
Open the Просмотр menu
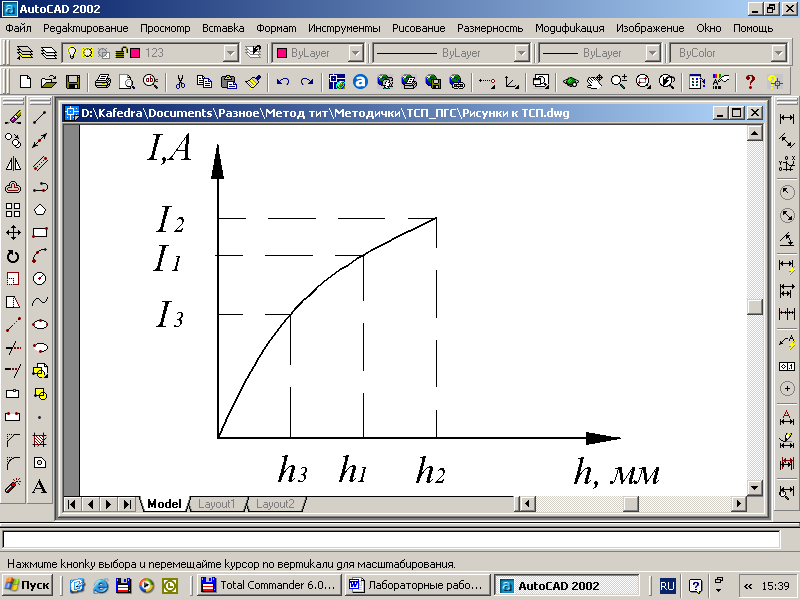(x=165, y=28)
